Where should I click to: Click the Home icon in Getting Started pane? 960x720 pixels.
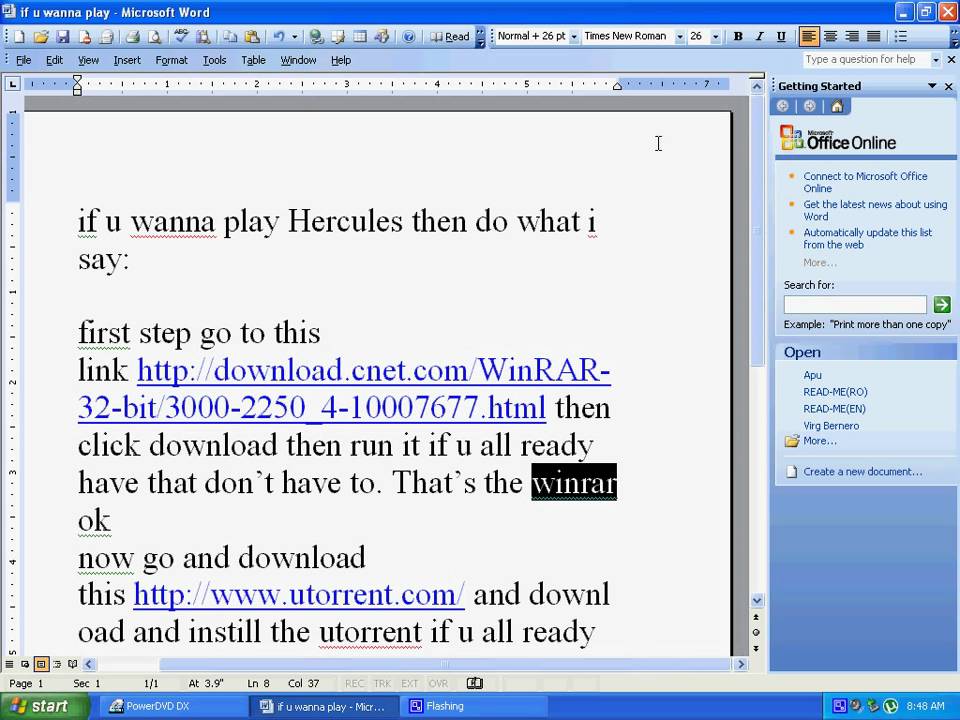click(x=837, y=107)
